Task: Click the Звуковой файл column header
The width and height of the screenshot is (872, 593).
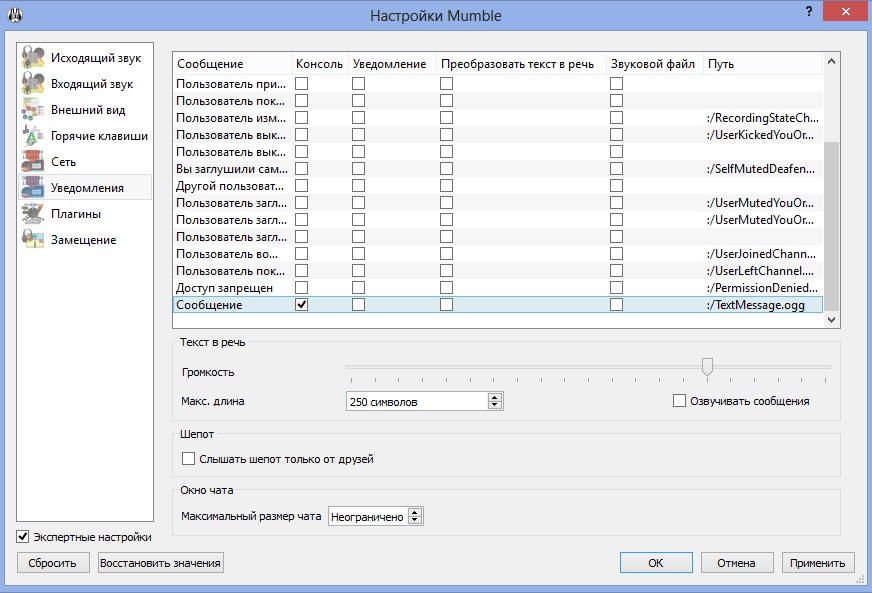Action: (x=653, y=64)
